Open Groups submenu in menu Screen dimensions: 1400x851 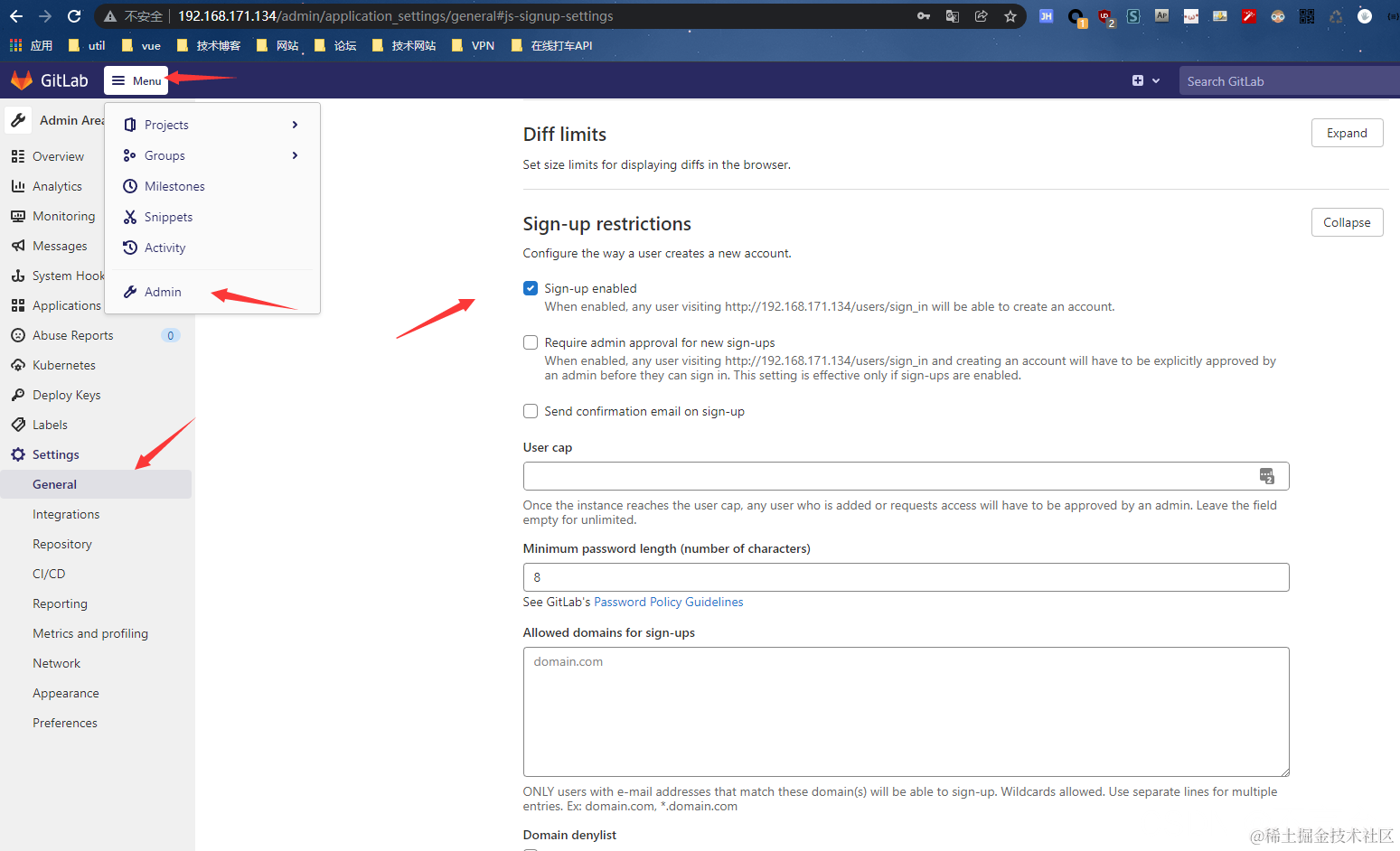[212, 155]
